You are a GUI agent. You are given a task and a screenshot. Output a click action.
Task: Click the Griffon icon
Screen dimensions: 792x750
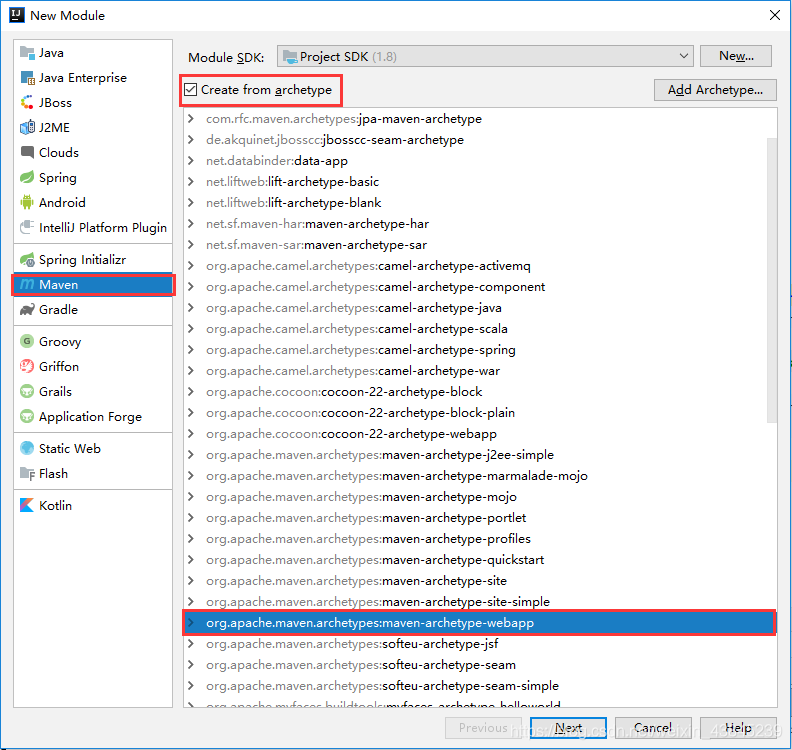[x=27, y=366]
